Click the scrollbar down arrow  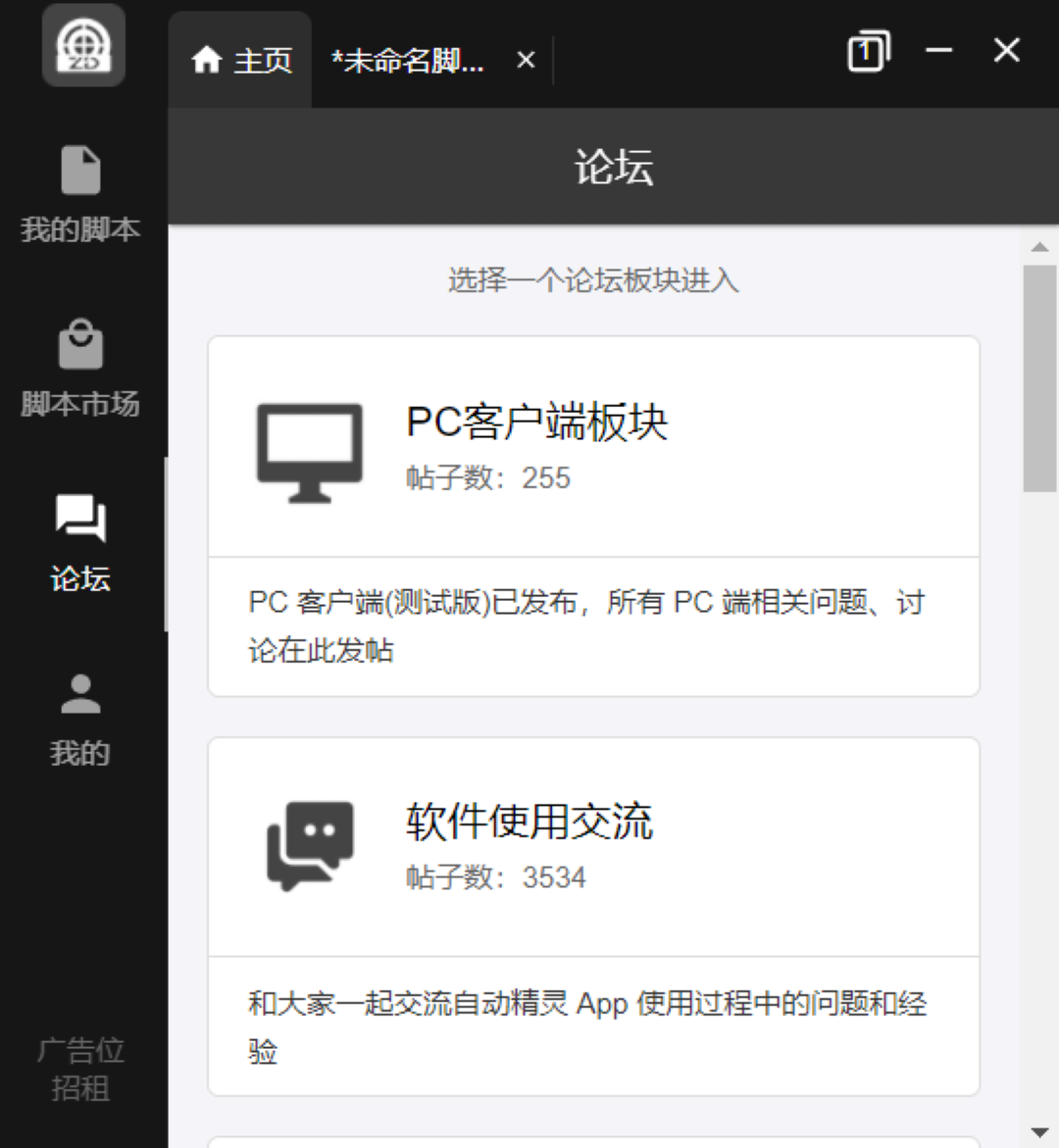point(1041,1127)
